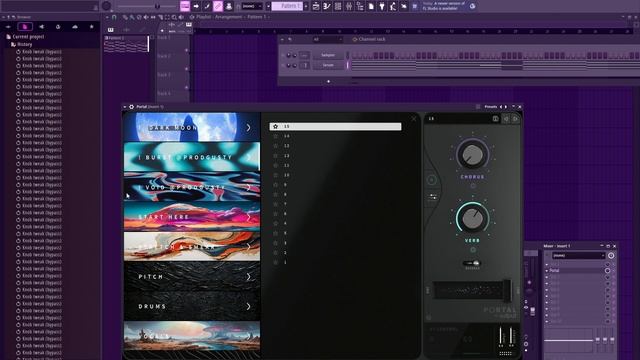This screenshot has width=640, height=360.
Task: Switch to the Browser speaker tab icon
Action: point(41,27)
